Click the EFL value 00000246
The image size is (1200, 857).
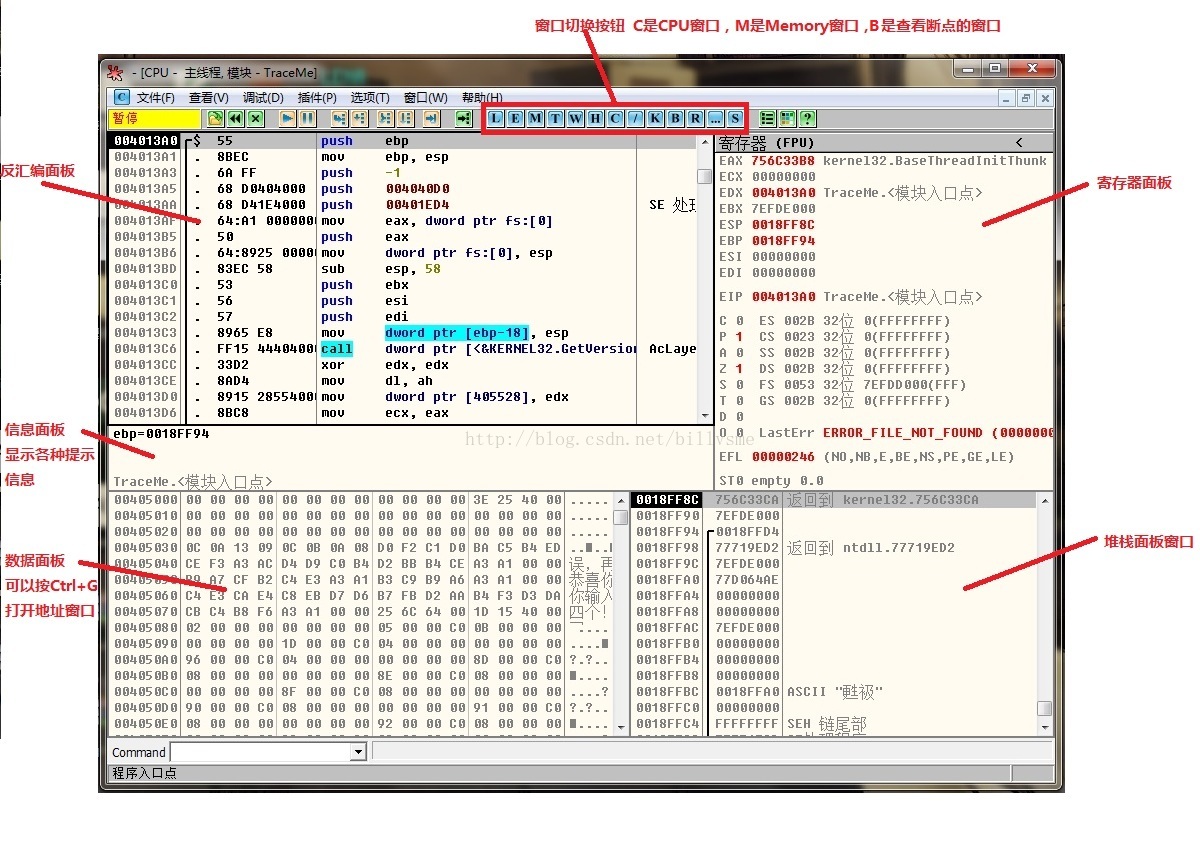tap(783, 456)
